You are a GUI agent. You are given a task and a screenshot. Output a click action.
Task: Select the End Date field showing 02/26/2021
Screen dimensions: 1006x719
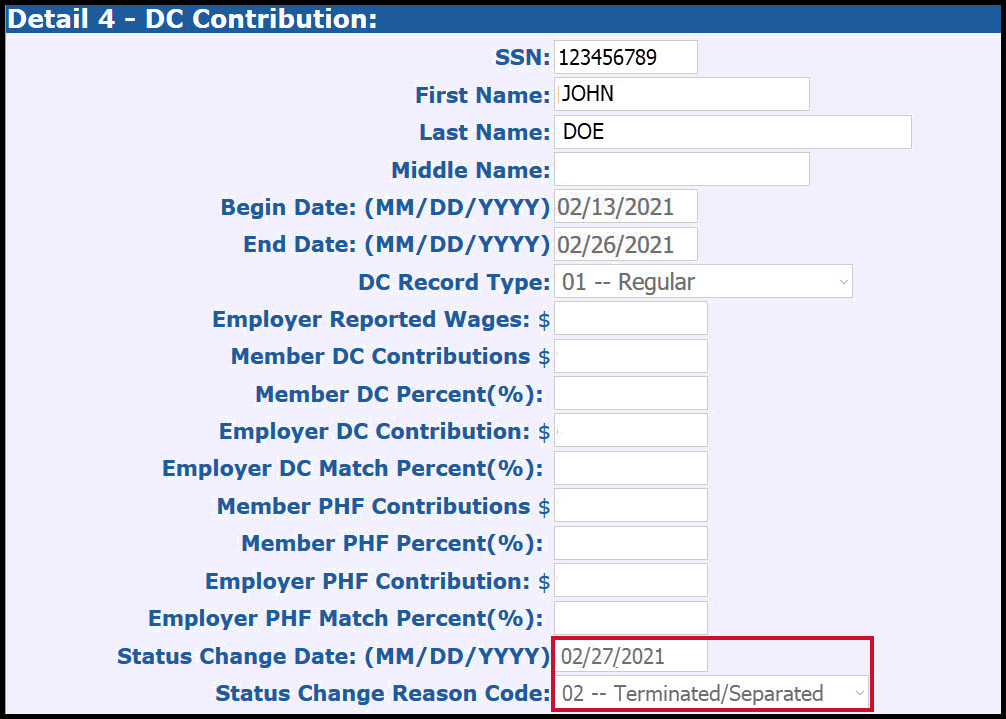coord(625,243)
